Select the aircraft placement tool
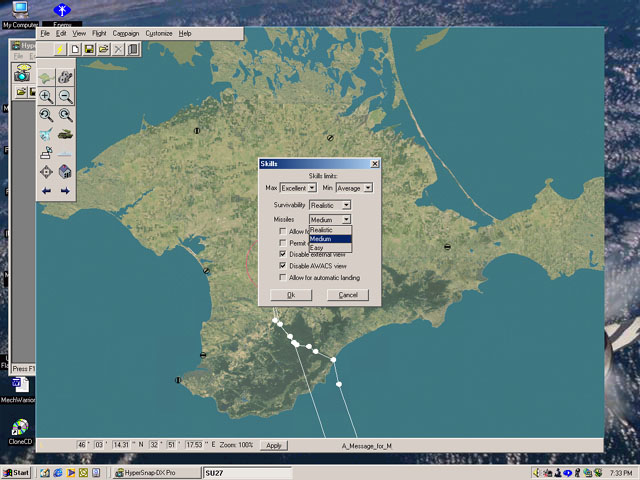This screenshot has width=640, height=480. click(x=46, y=134)
